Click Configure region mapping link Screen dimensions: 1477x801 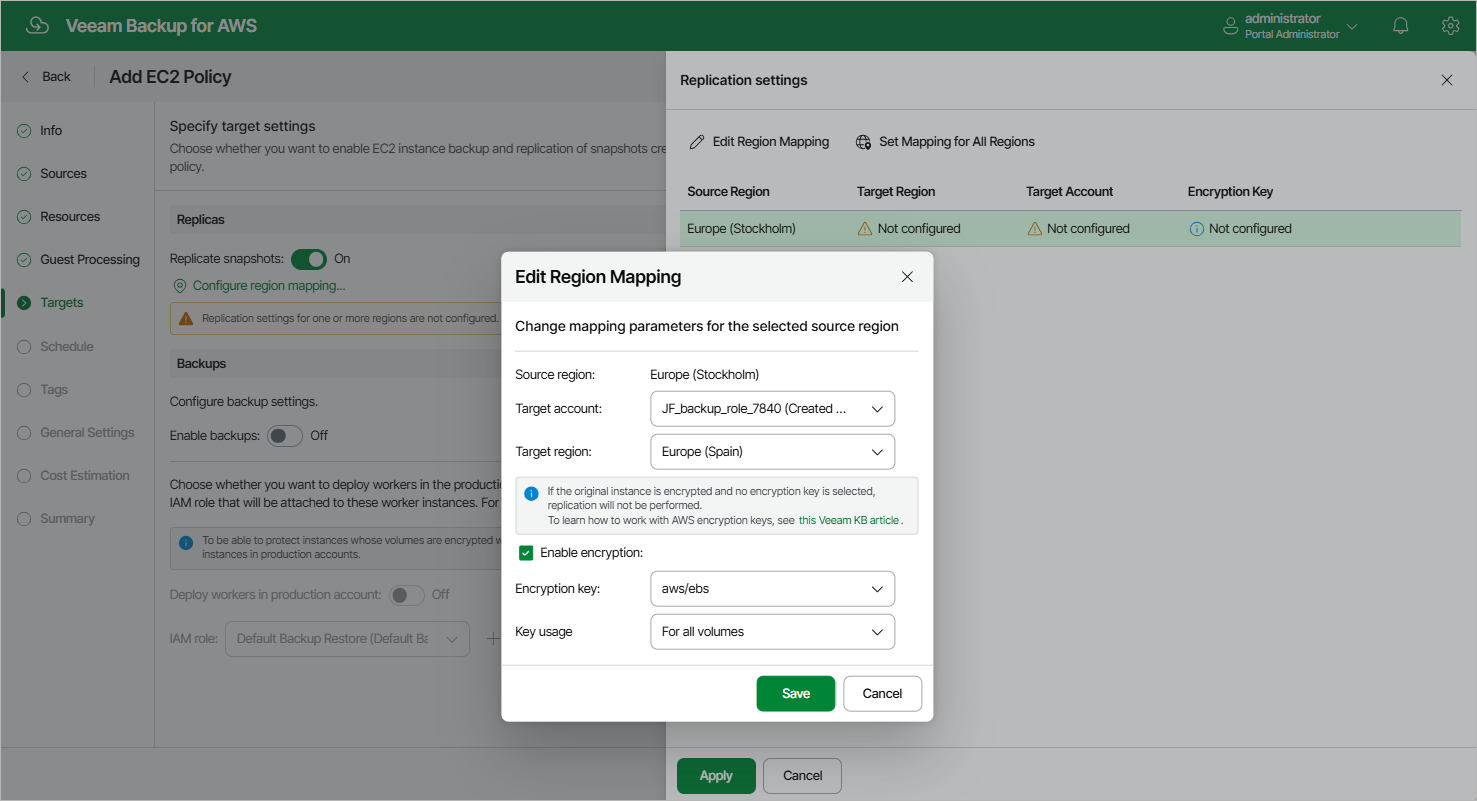(269, 286)
